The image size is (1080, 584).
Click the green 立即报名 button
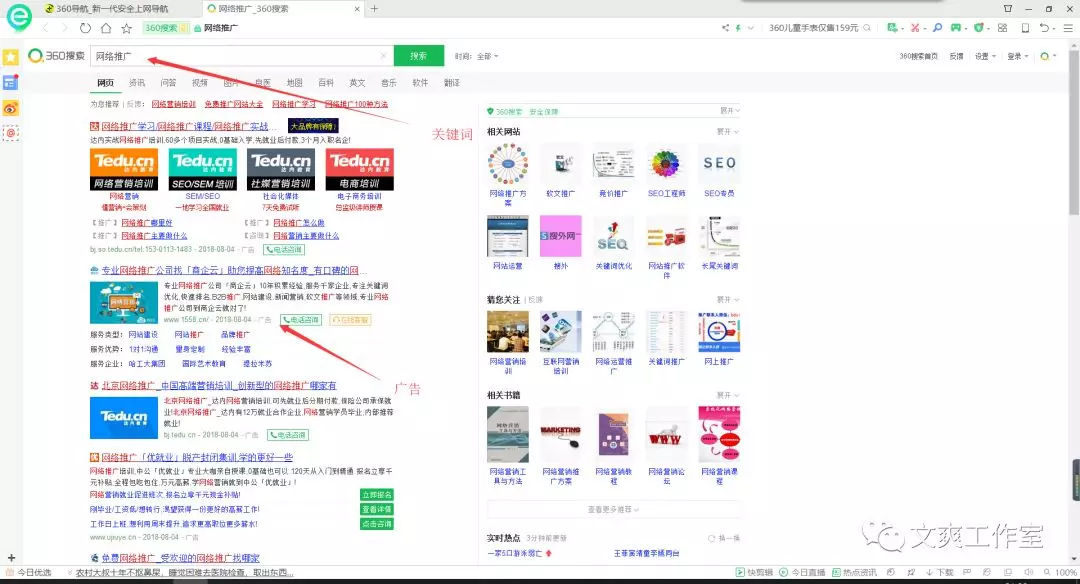[x=377, y=494]
